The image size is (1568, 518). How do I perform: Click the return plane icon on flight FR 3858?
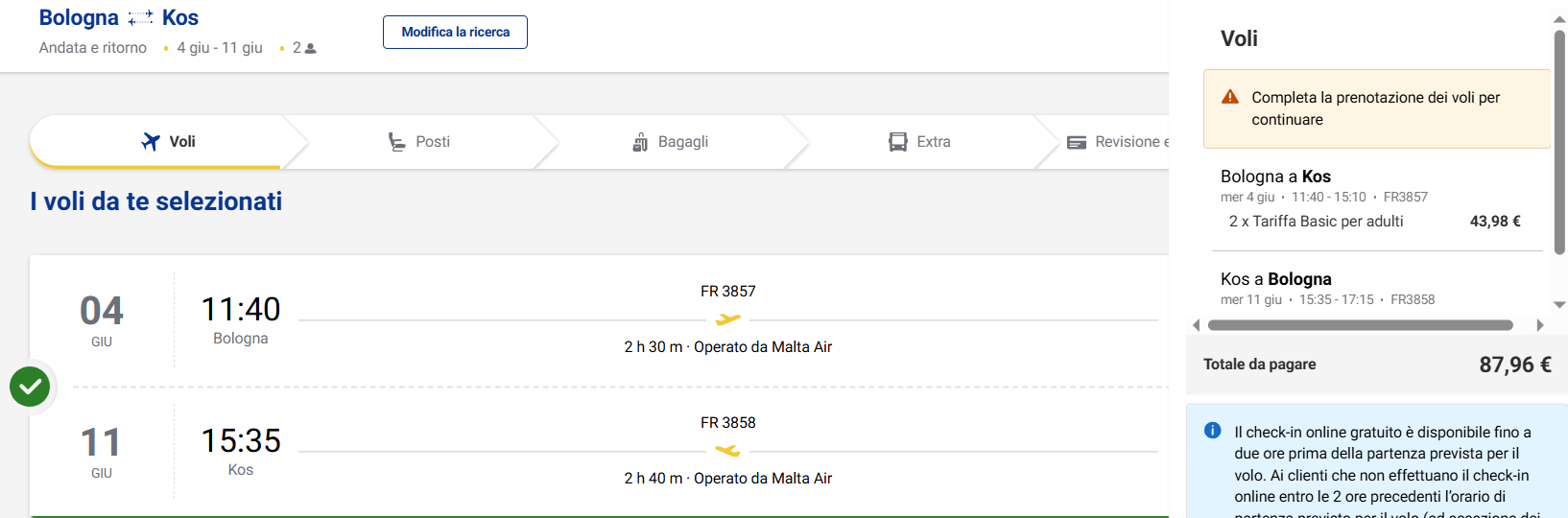pyautogui.click(x=728, y=451)
